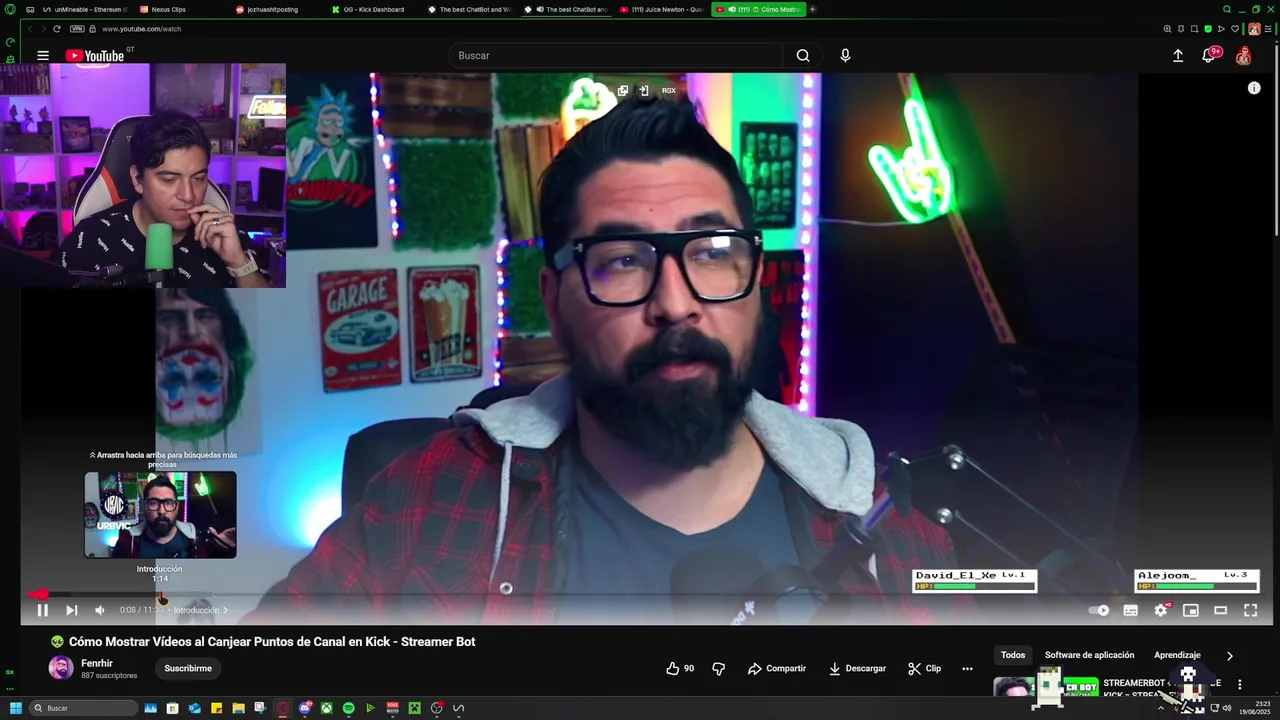This screenshot has height=720, width=1280.
Task: Pause the video
Action: point(42,610)
